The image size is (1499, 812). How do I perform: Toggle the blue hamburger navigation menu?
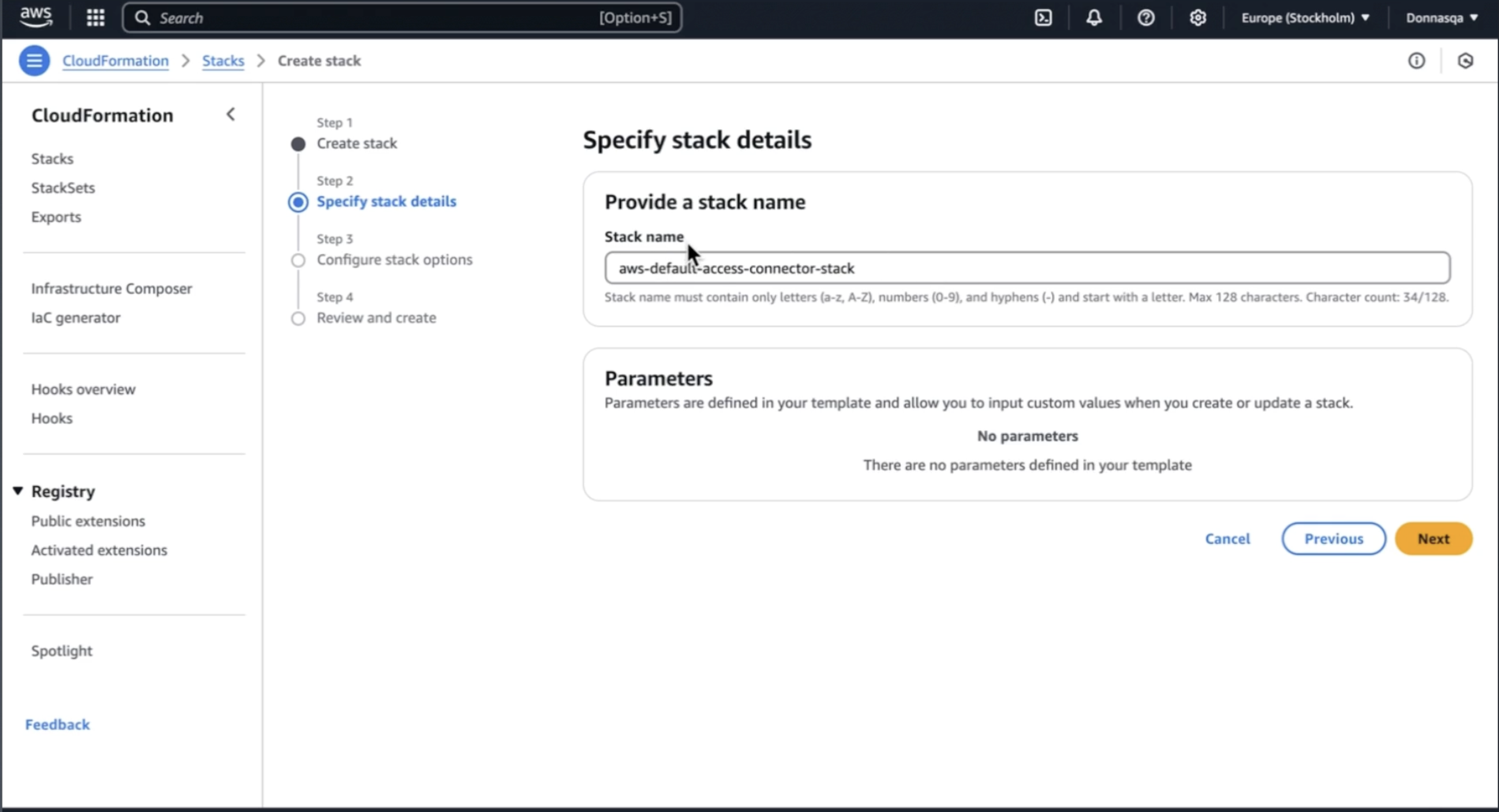pyautogui.click(x=35, y=61)
